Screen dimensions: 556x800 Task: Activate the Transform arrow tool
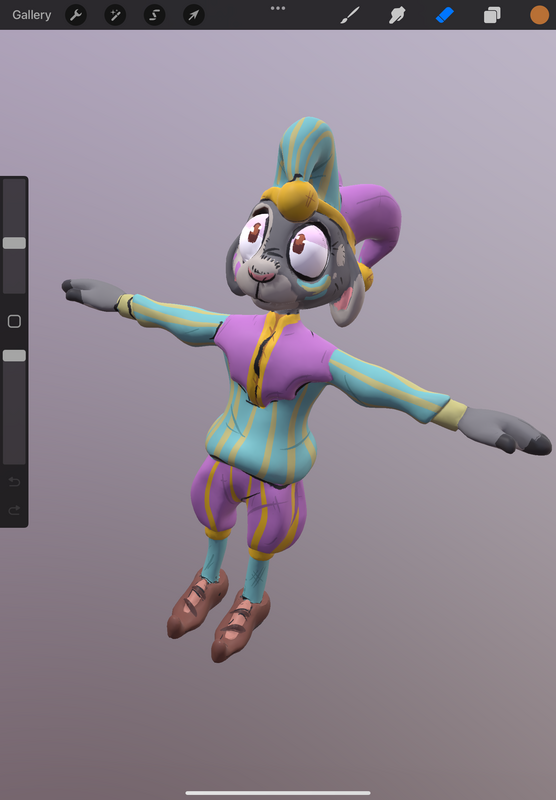[194, 15]
